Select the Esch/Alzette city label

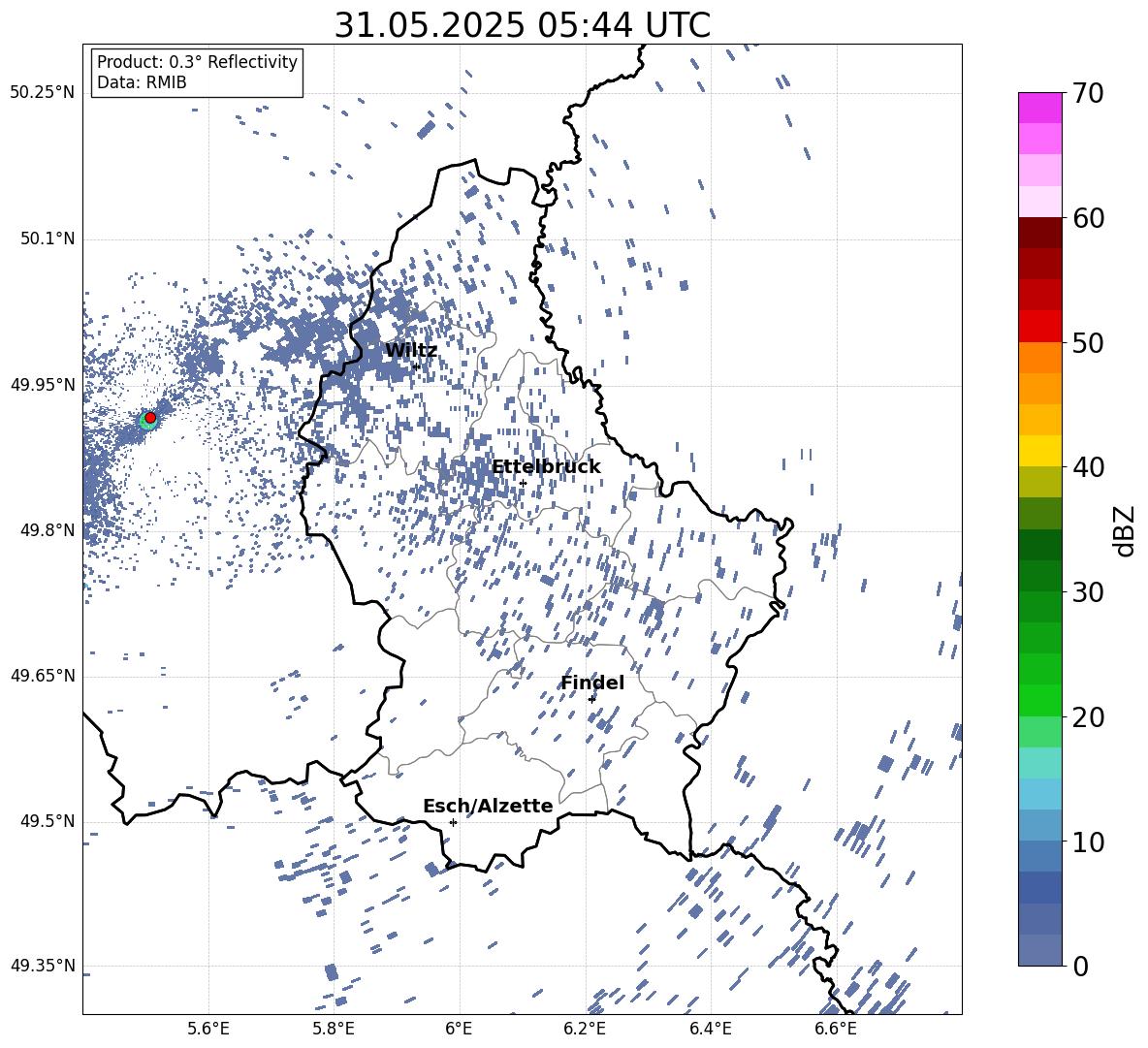point(488,806)
